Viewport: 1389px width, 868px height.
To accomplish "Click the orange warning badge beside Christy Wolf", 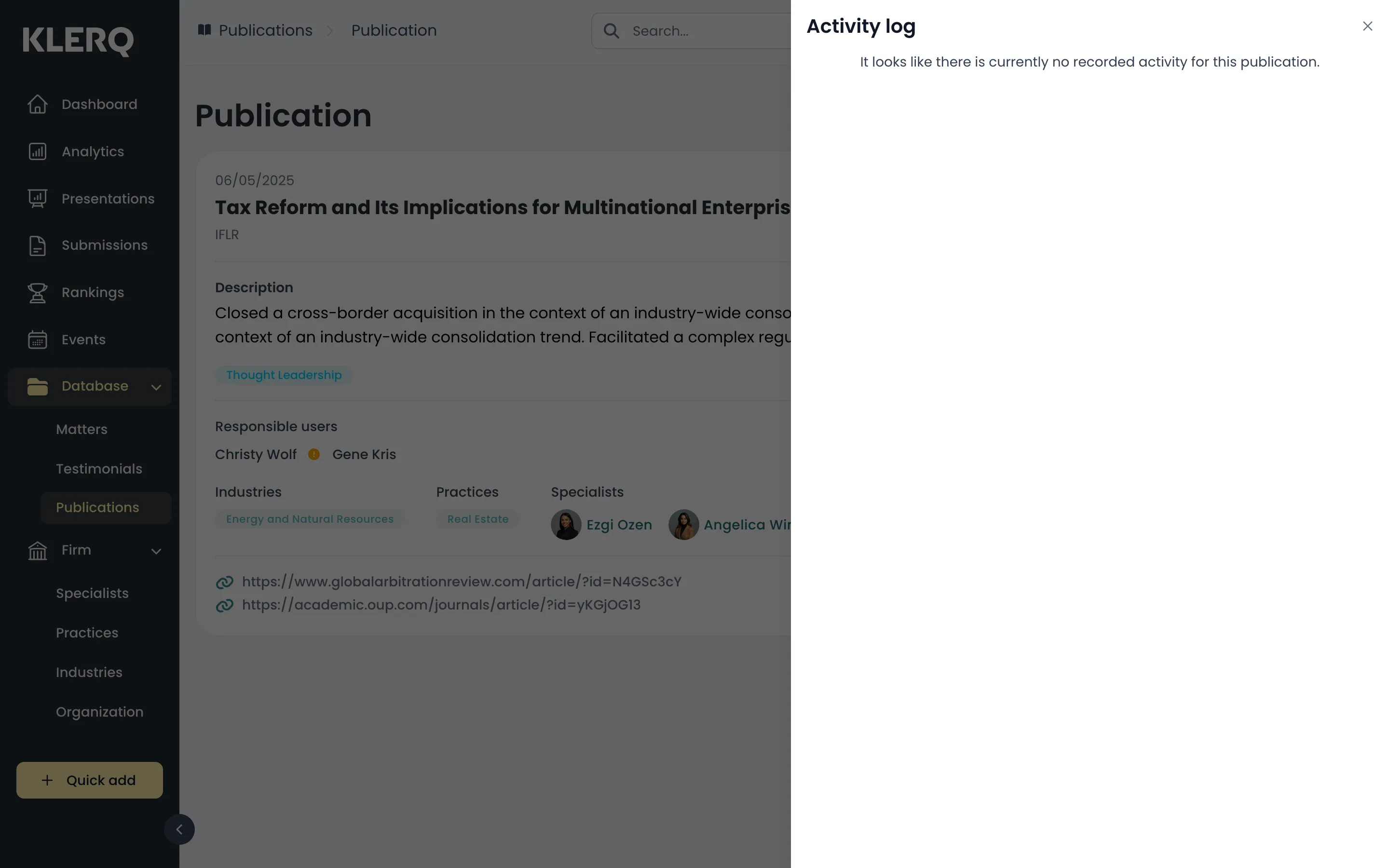I will point(314,454).
